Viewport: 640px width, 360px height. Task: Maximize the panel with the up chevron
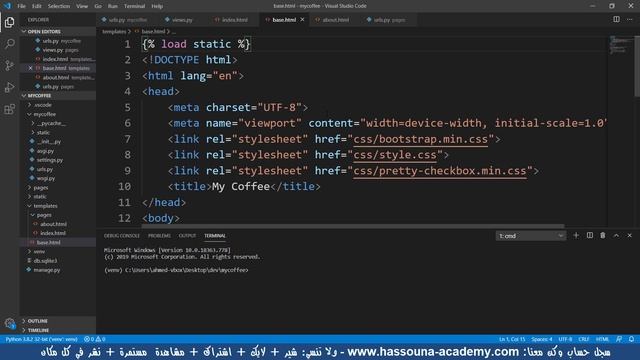[x=616, y=236]
